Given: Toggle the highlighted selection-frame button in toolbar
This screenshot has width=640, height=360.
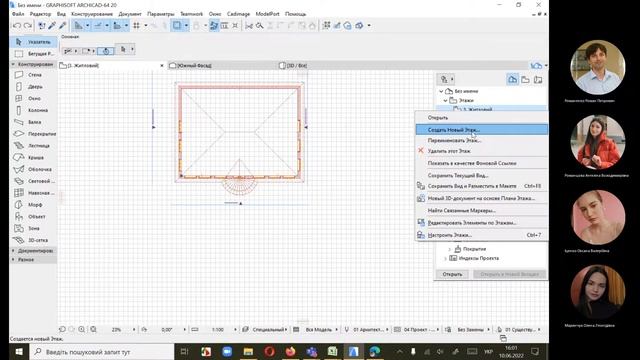Looking at the screenshot, I should tap(177, 26).
